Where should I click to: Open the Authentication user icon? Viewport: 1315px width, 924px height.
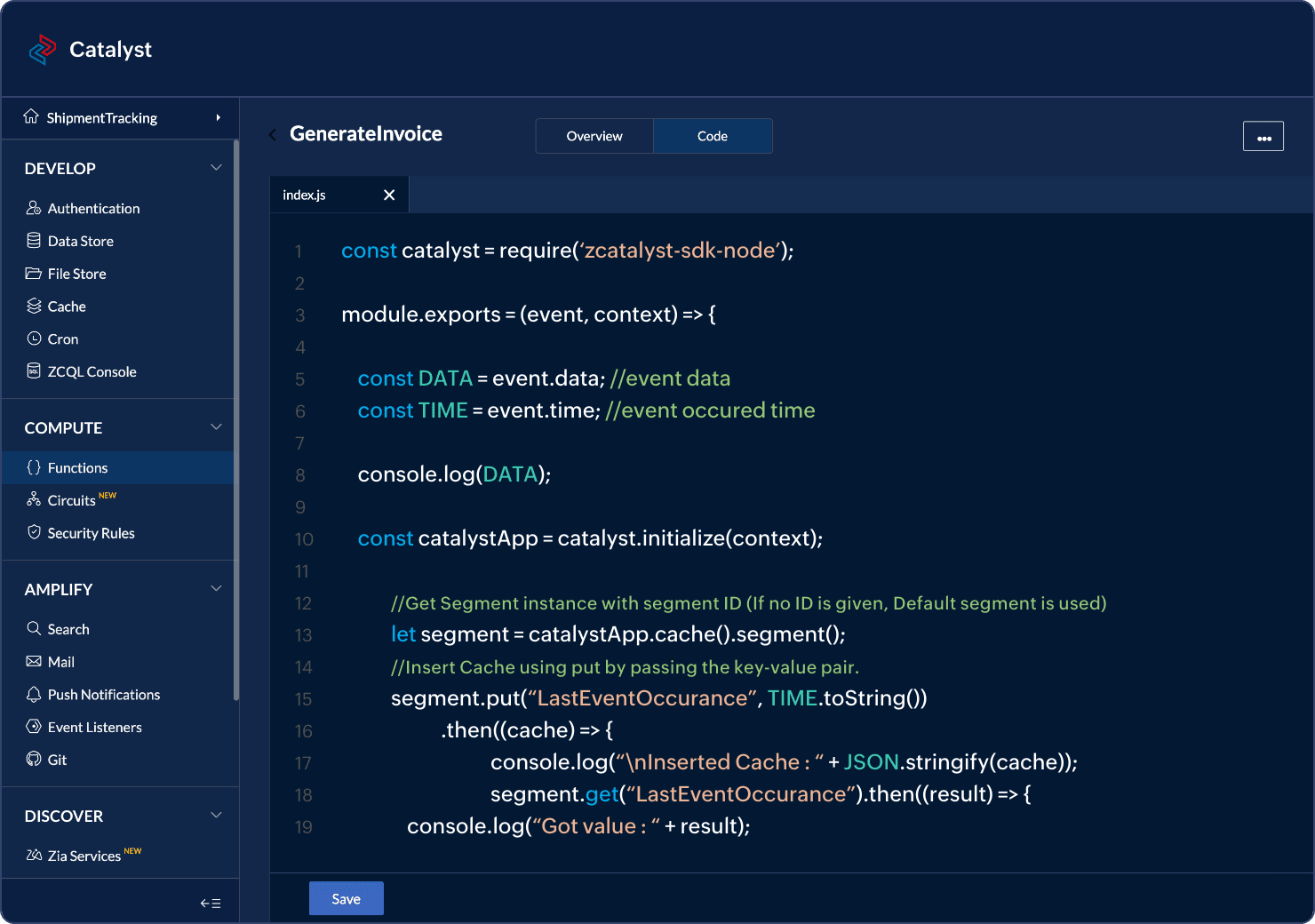(34, 208)
